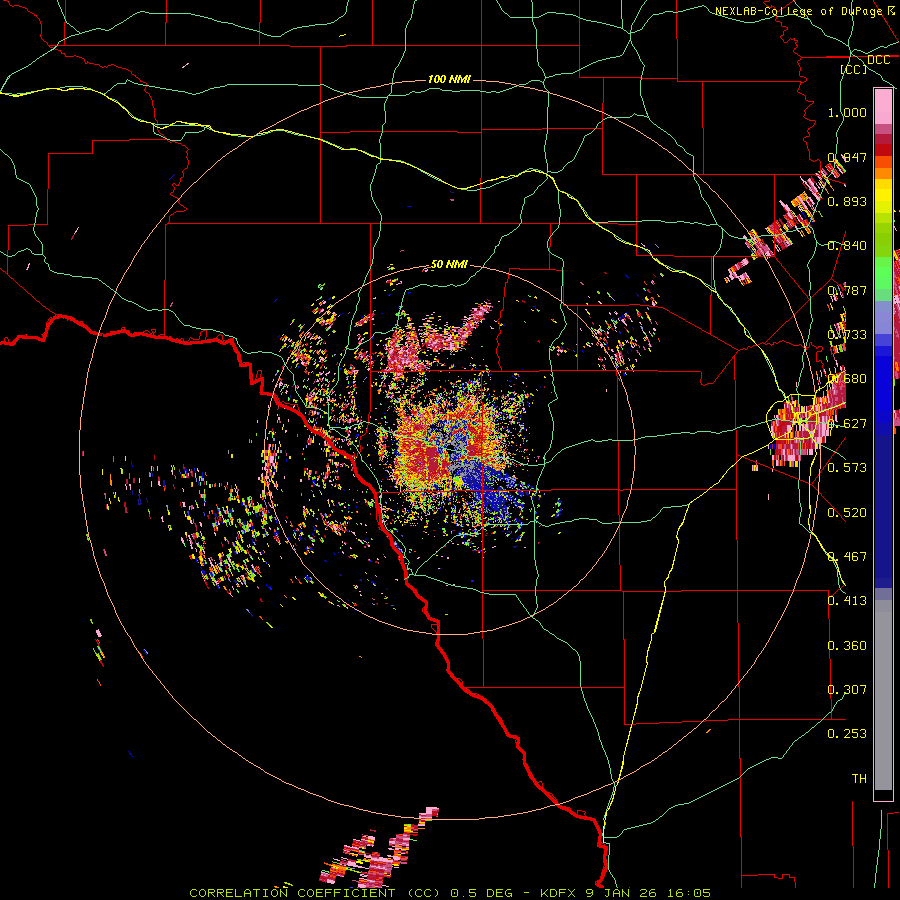Click the 0.573 value on color scale
This screenshot has height=900, width=900.
pos(847,467)
